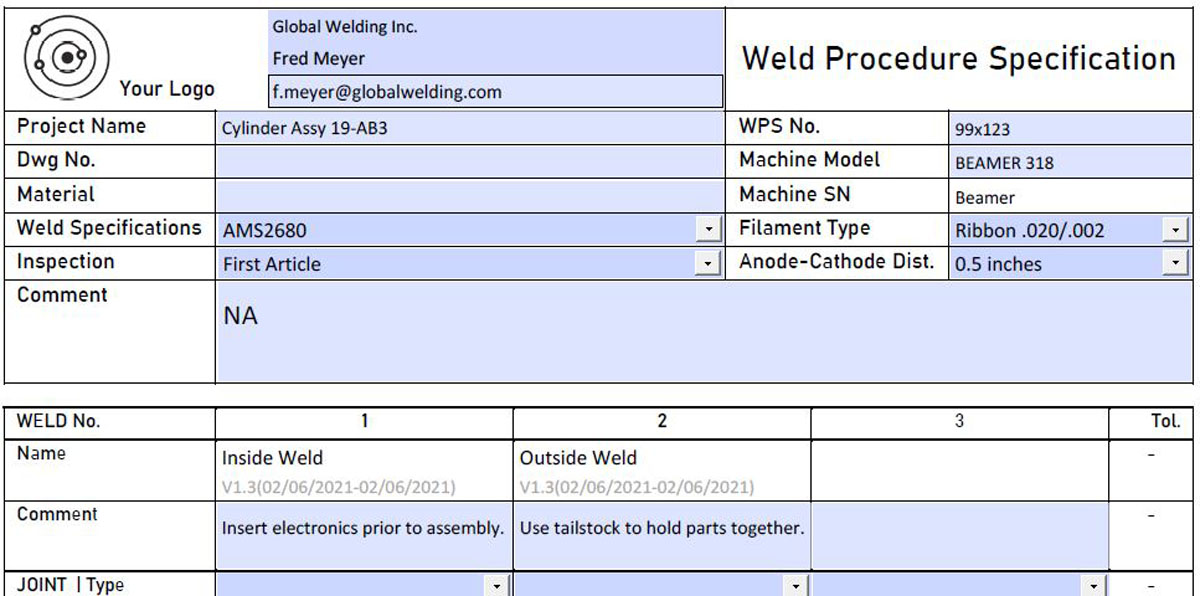Image resolution: width=1200 pixels, height=596 pixels.
Task: Expand the Inspection dropdown arrow
Action: tap(709, 264)
